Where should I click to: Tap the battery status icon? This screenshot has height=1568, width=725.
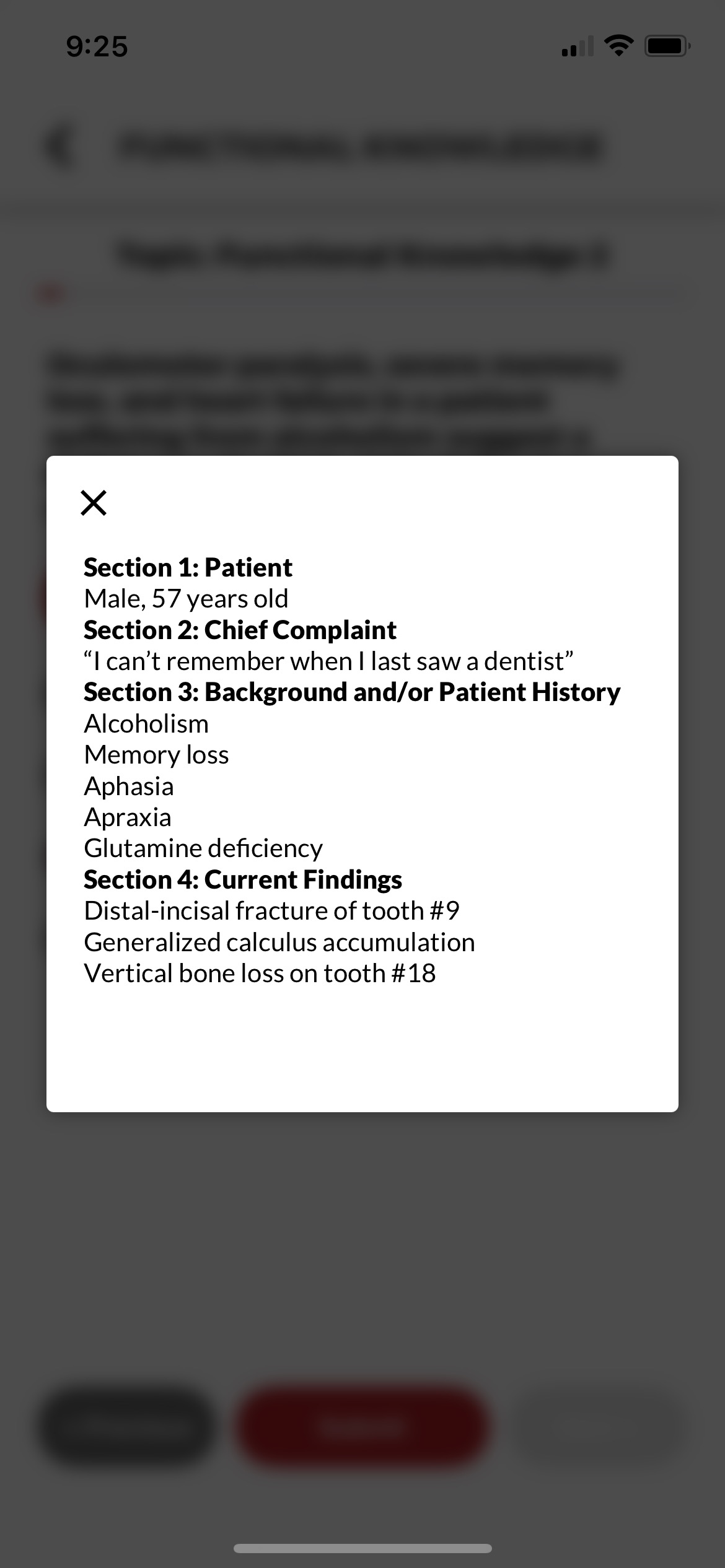click(x=667, y=46)
